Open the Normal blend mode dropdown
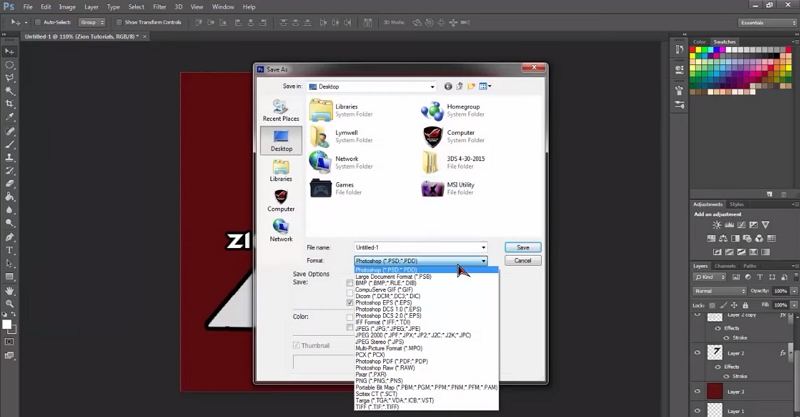 click(719, 291)
